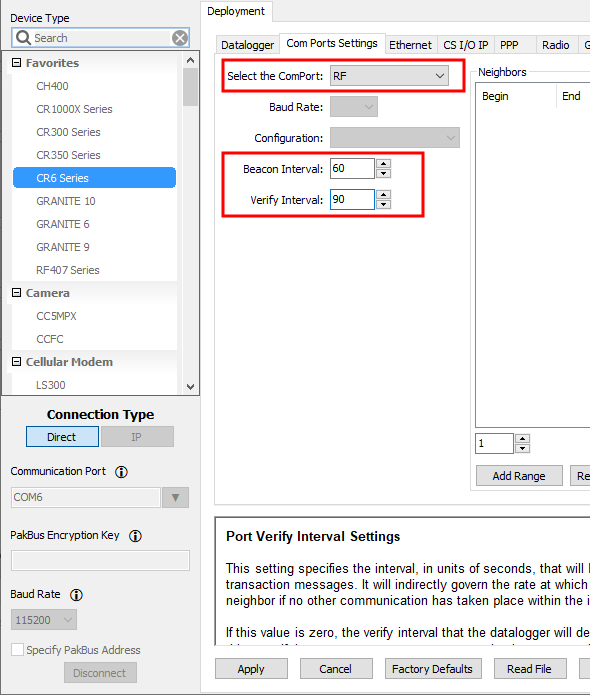Open the Datalogger tab
The image size is (590, 695).
click(248, 45)
